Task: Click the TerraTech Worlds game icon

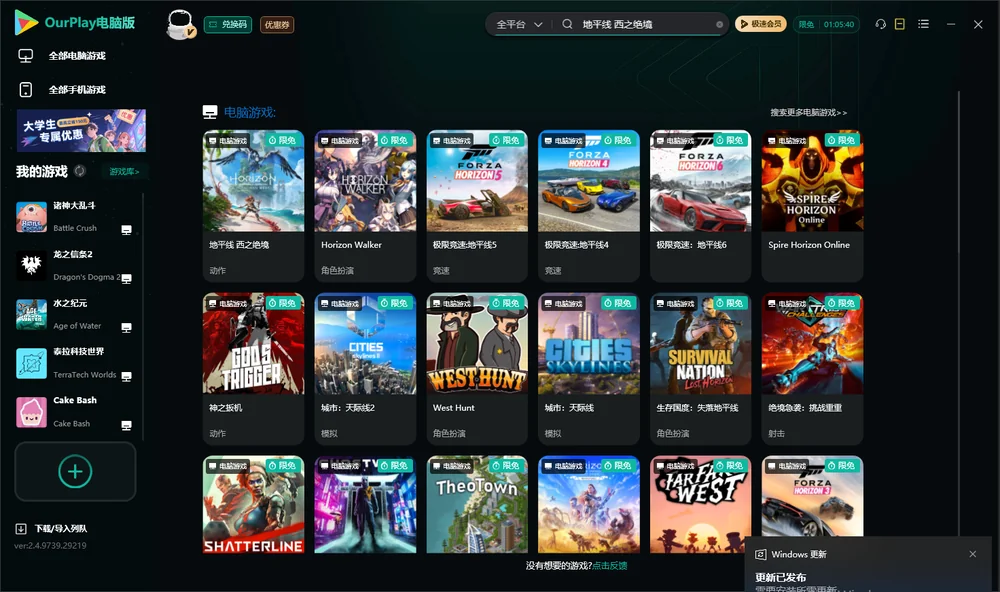Action: pyautogui.click(x=31, y=364)
